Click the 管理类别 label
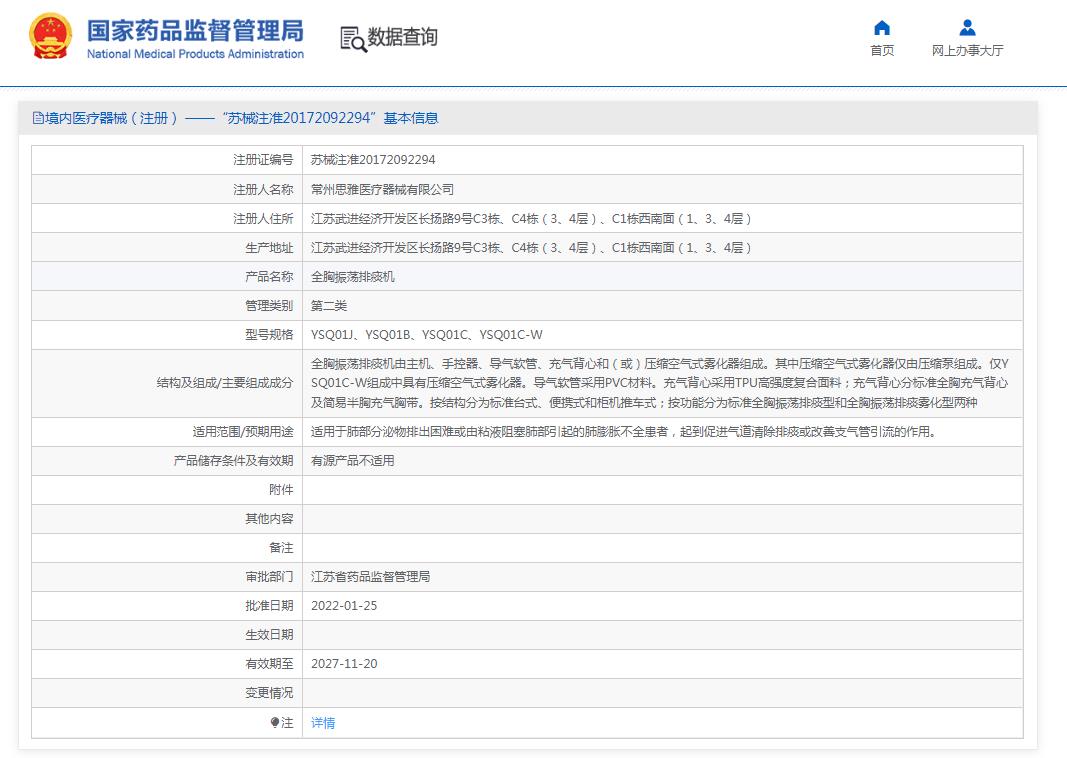Screen dimensions: 1067x758 pos(269,306)
